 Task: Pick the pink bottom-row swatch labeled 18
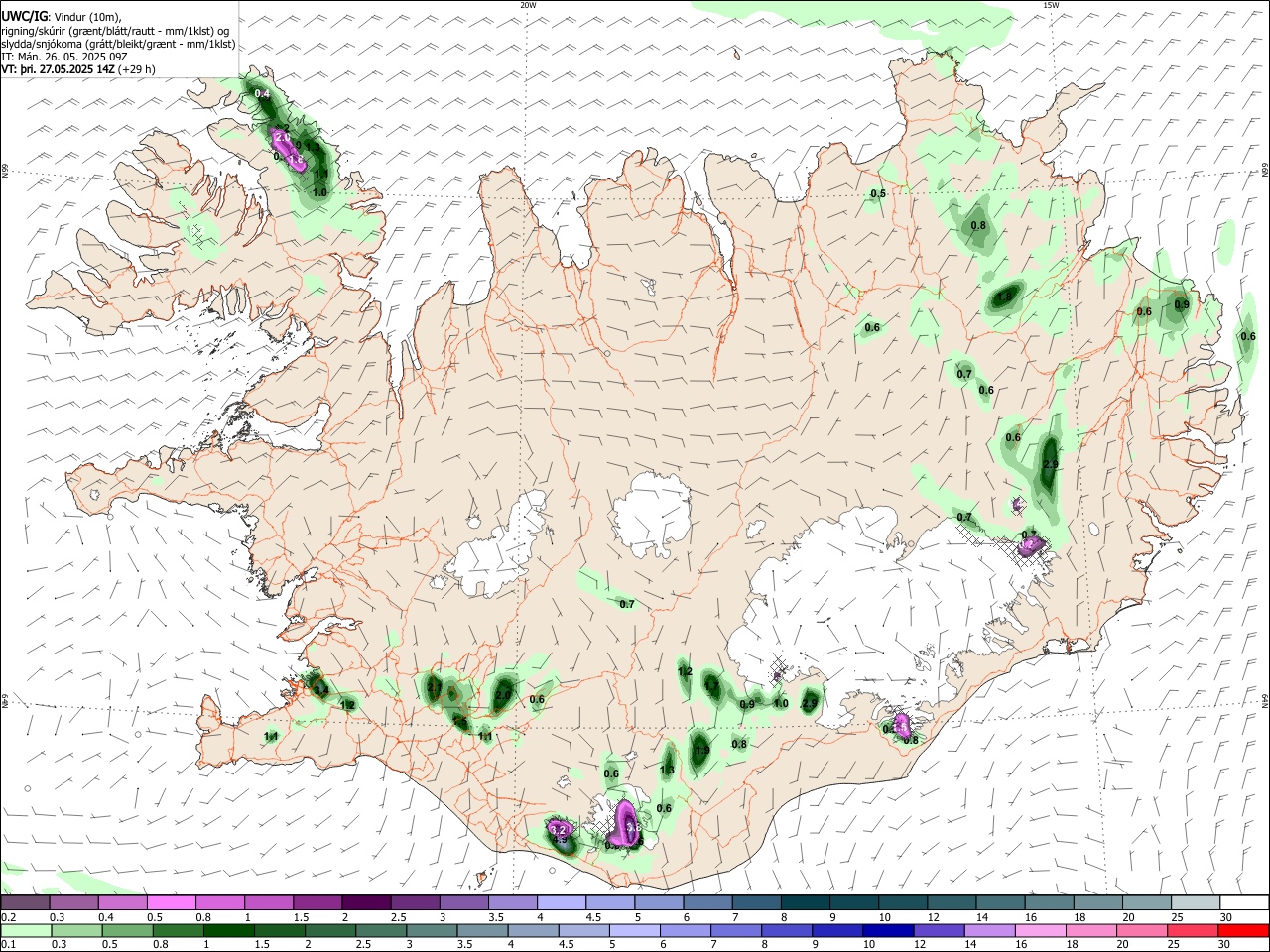1090,931
